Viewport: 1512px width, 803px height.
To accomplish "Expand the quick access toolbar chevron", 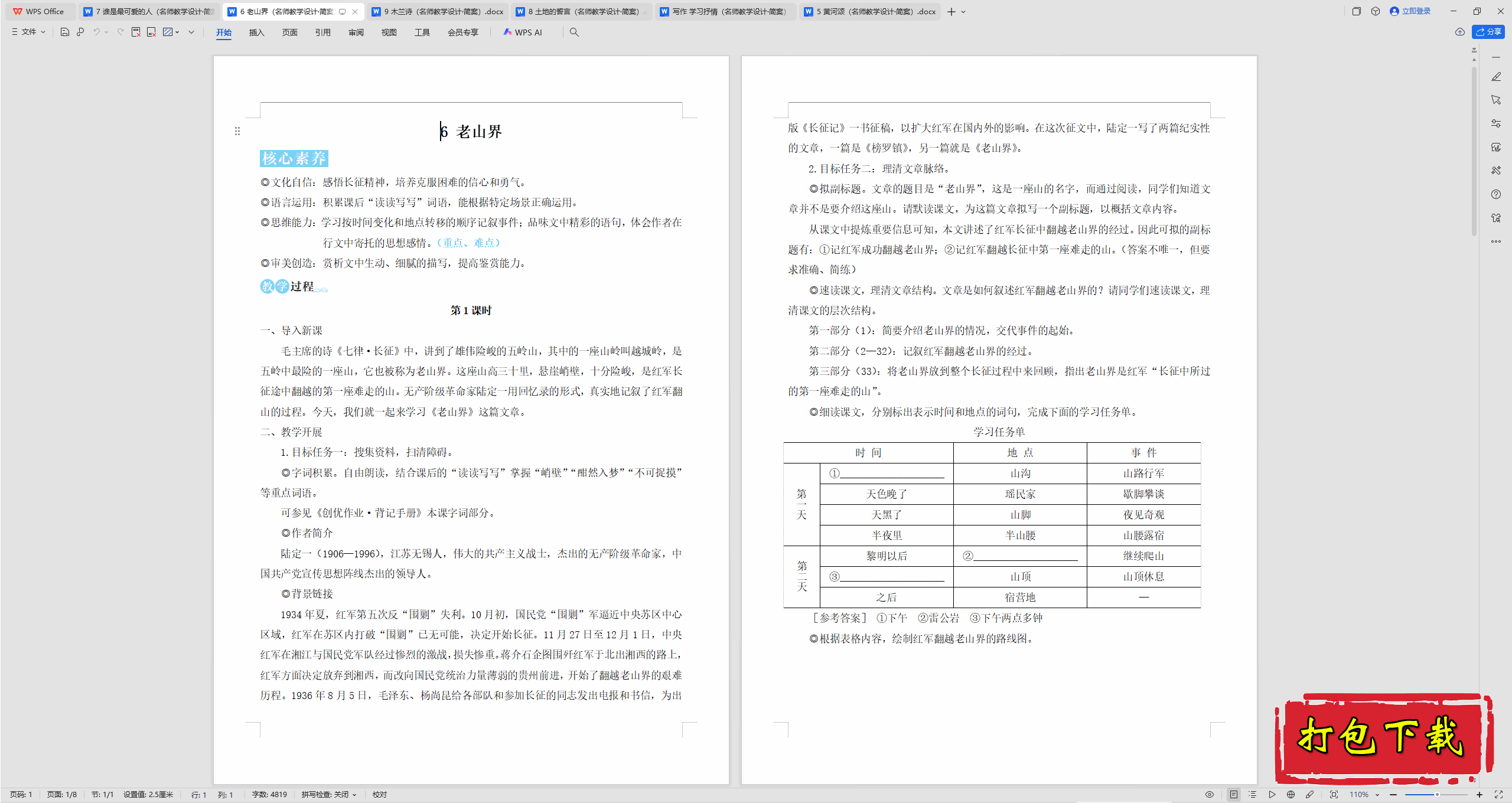I will 191,32.
